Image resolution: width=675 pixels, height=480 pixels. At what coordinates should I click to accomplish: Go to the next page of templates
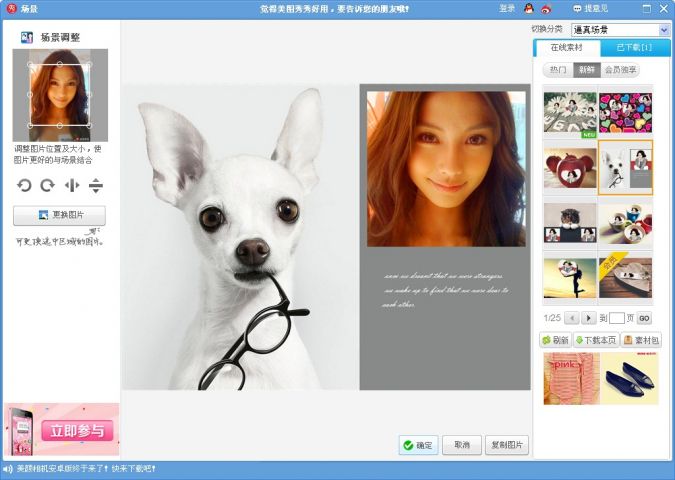[x=589, y=318]
